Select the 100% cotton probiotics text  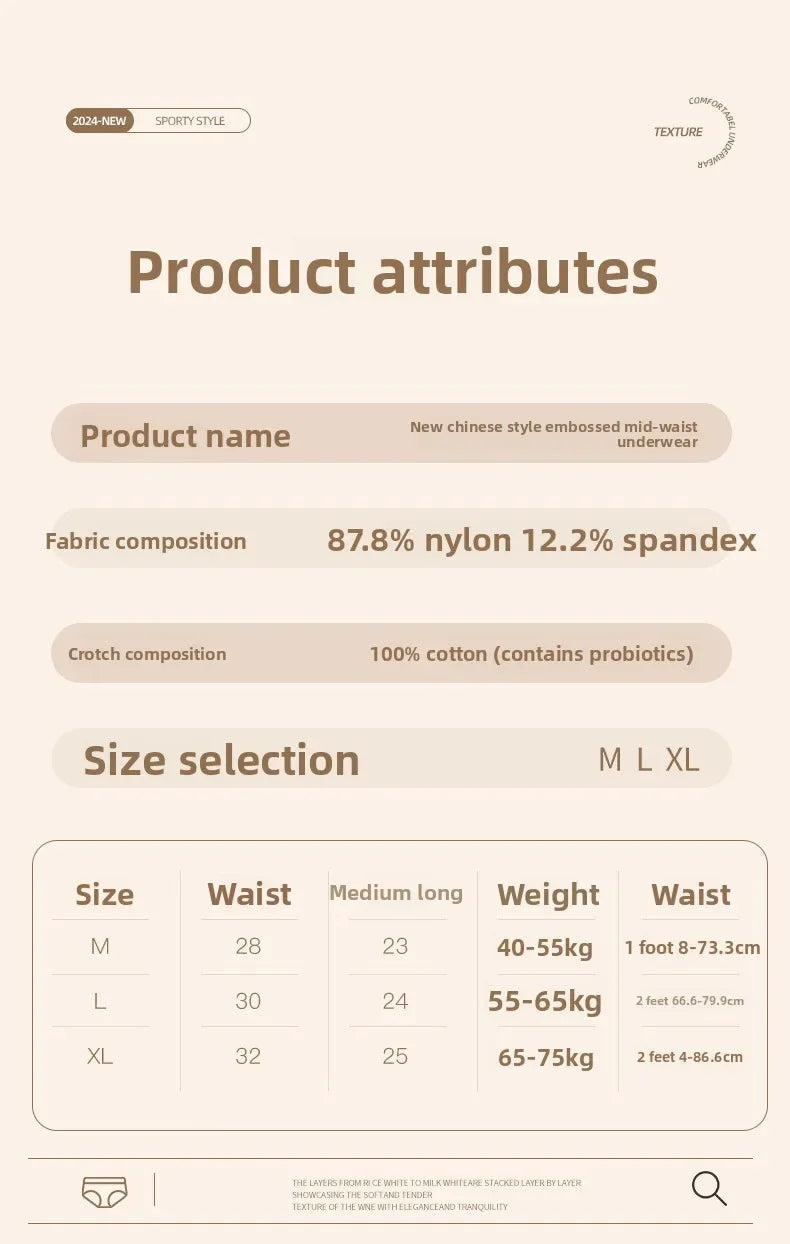pyautogui.click(x=531, y=654)
